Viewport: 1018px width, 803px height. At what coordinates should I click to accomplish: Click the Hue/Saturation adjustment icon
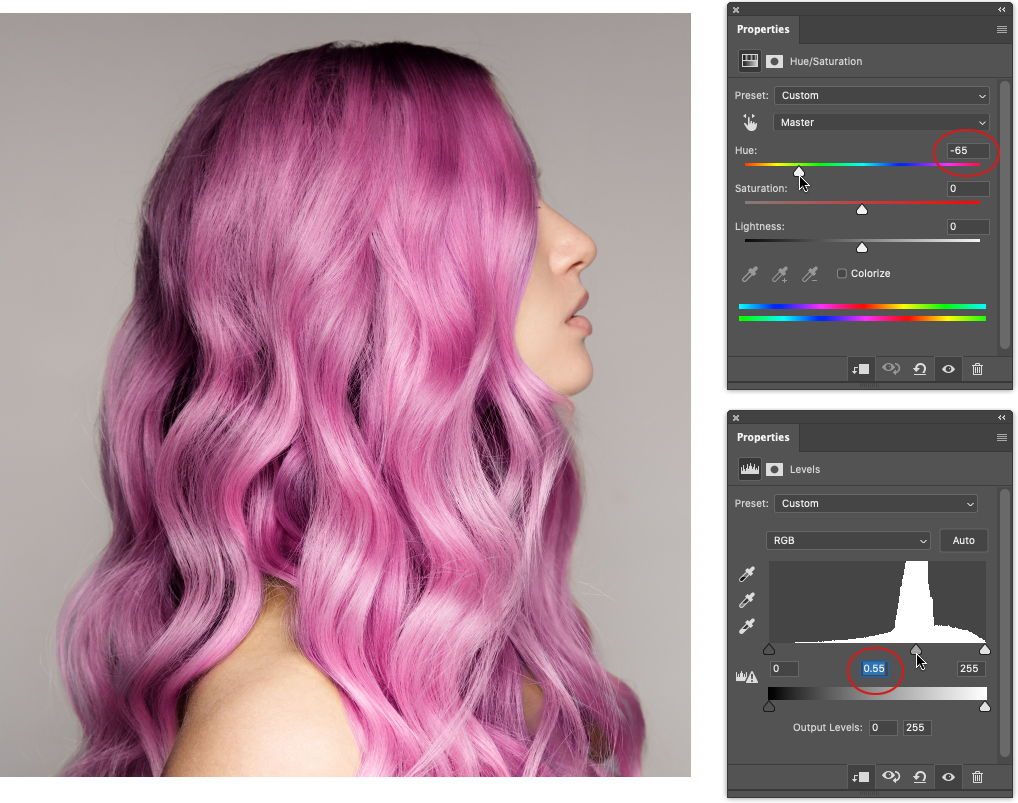(x=750, y=61)
